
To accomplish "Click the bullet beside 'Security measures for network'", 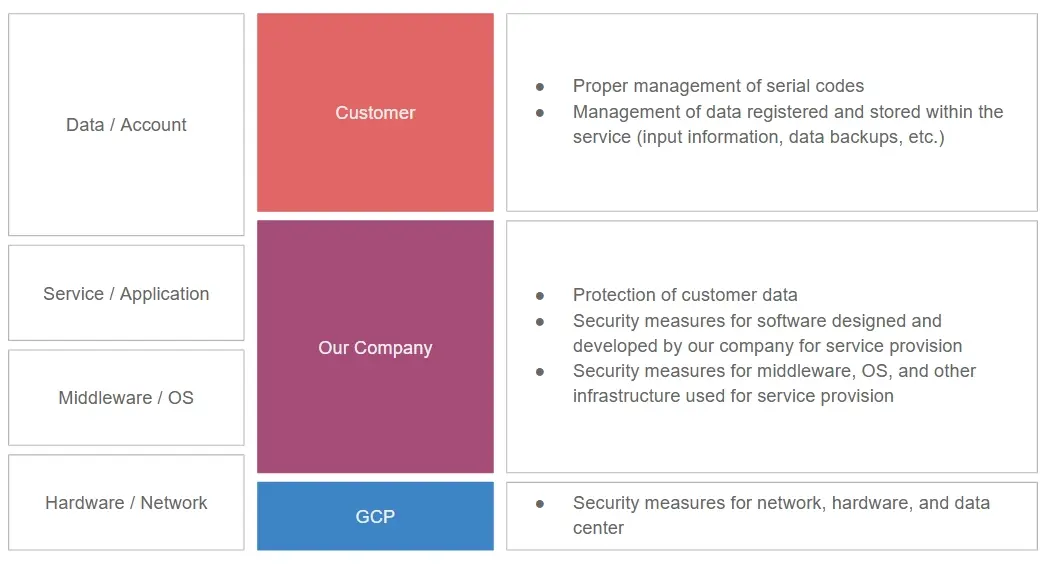I will pyautogui.click(x=540, y=504).
